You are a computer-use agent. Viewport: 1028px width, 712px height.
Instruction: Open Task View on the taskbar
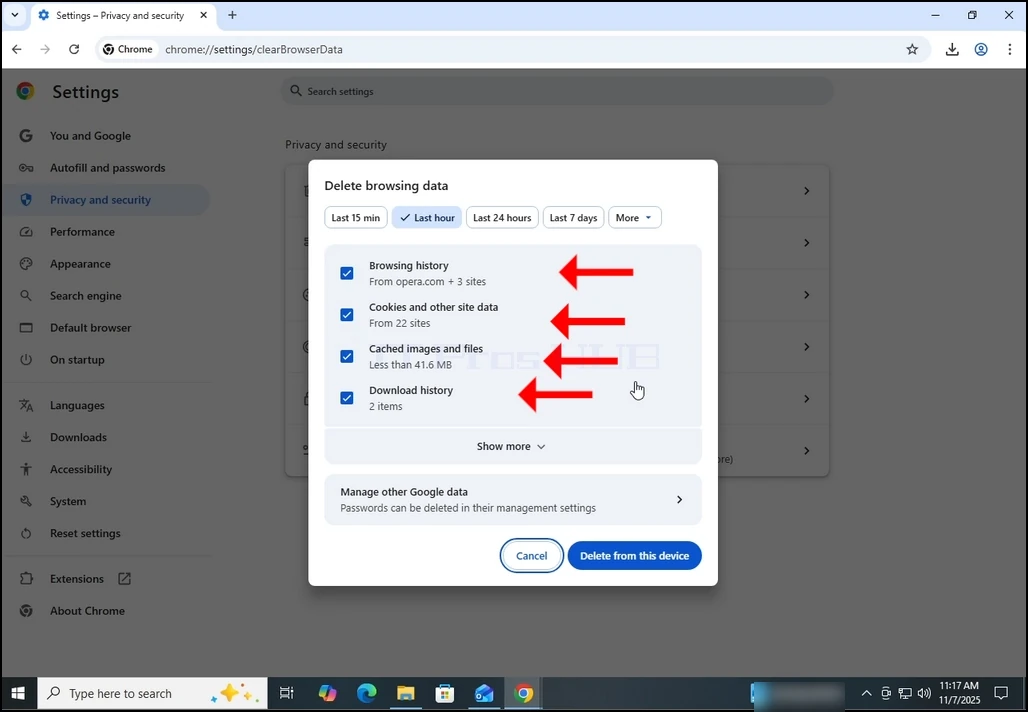point(287,693)
